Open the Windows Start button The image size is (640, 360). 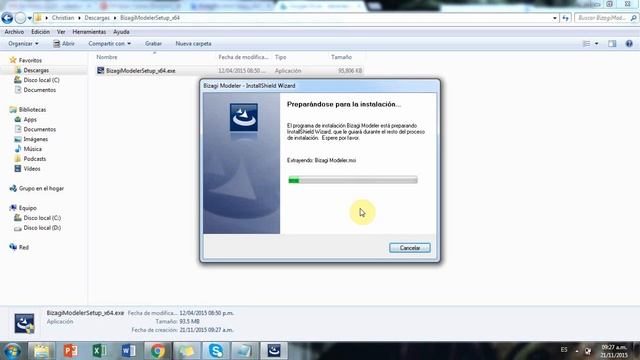[x=12, y=351]
